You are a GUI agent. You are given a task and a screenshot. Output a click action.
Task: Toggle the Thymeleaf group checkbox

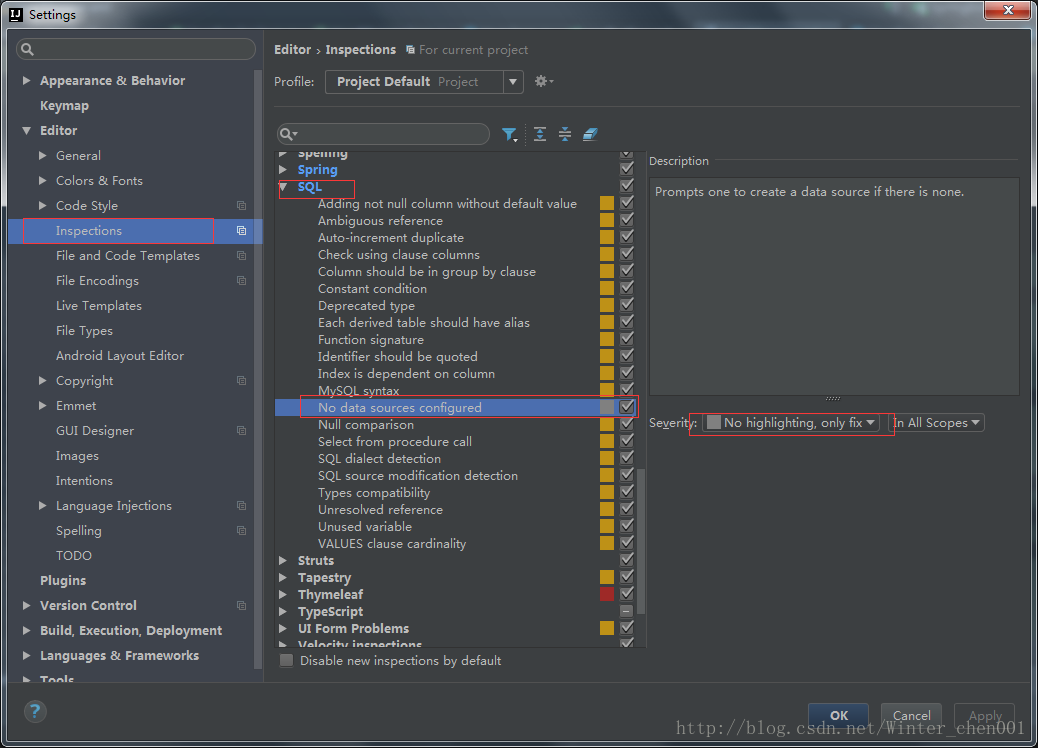627,594
